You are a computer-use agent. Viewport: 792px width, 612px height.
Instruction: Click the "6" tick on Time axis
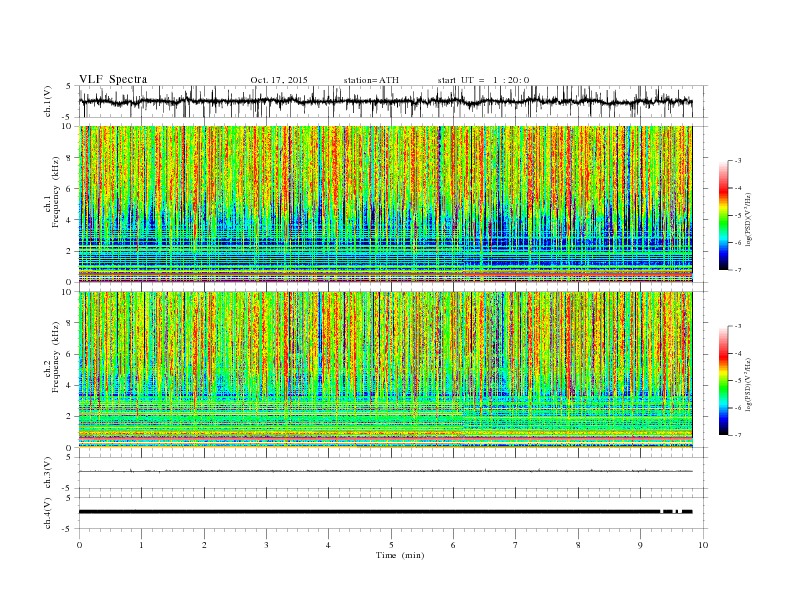click(x=454, y=545)
